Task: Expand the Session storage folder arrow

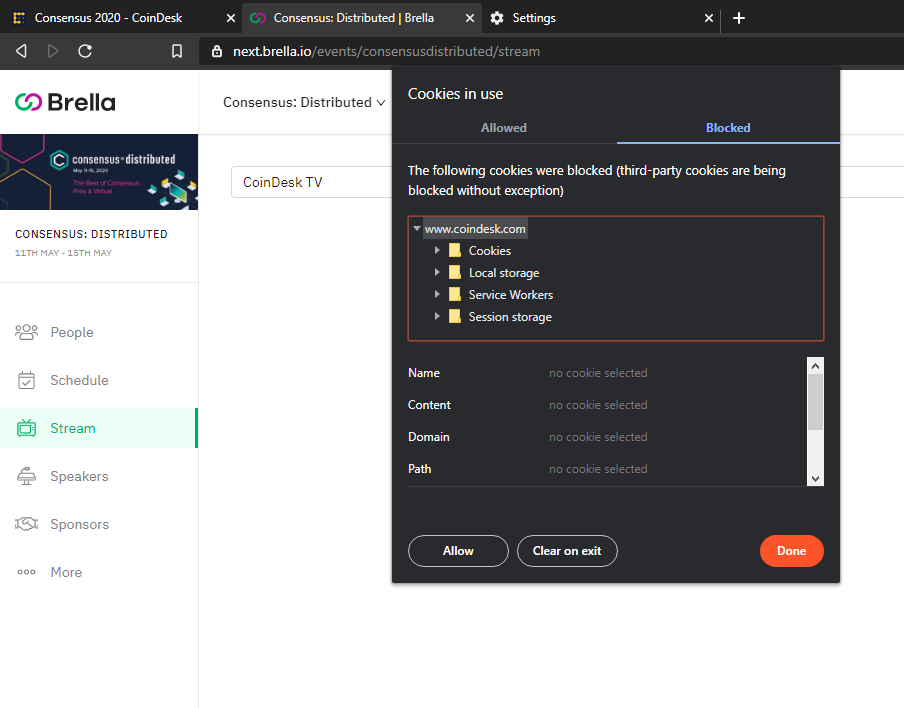Action: tap(437, 316)
